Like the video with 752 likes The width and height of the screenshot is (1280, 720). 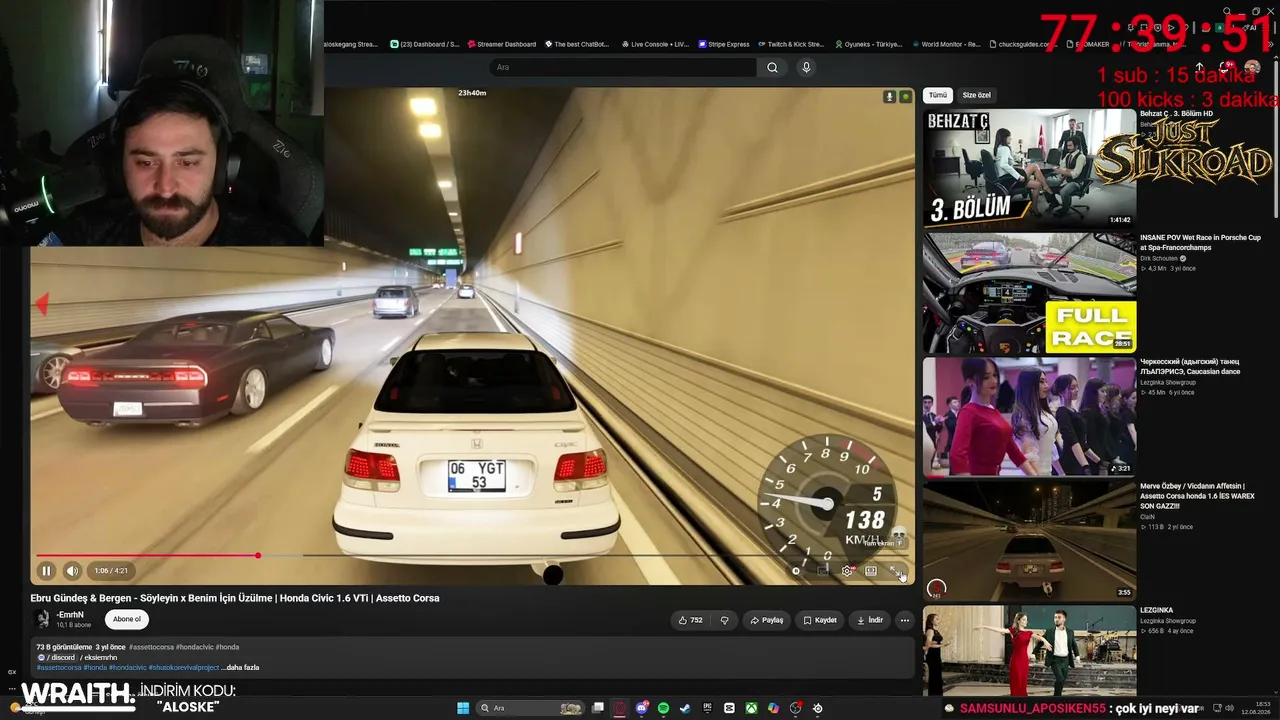coord(690,620)
